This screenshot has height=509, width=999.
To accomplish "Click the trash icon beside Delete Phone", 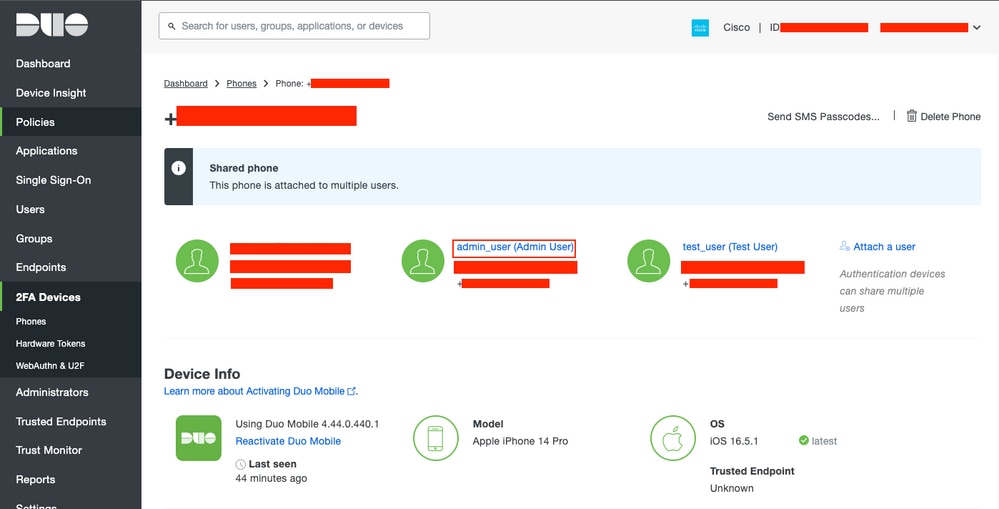I will pyautogui.click(x=912, y=116).
